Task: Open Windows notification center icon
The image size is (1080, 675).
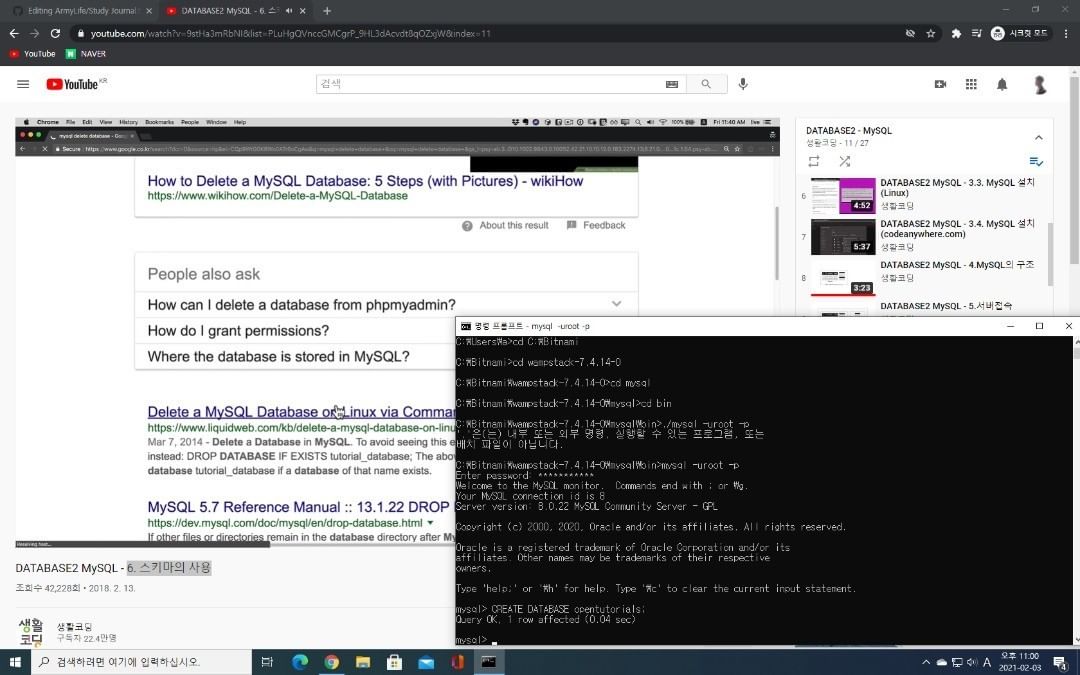Action: click(x=1061, y=663)
